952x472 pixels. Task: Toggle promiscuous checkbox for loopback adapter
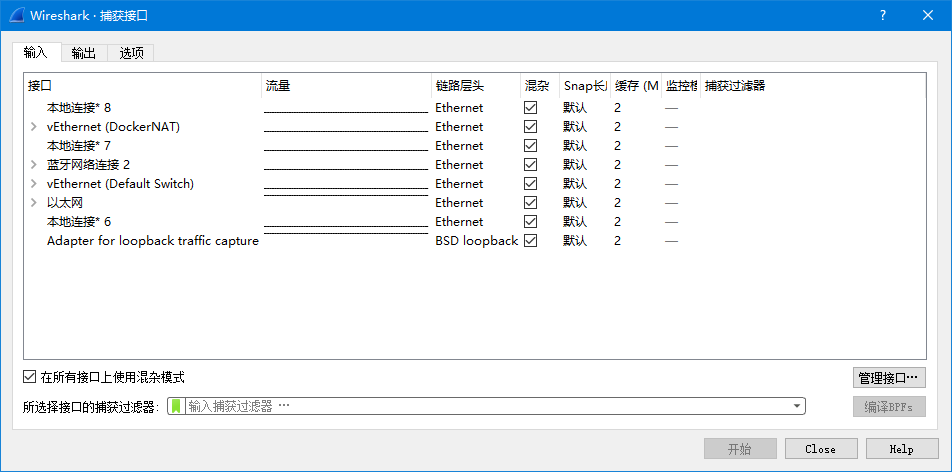531,241
